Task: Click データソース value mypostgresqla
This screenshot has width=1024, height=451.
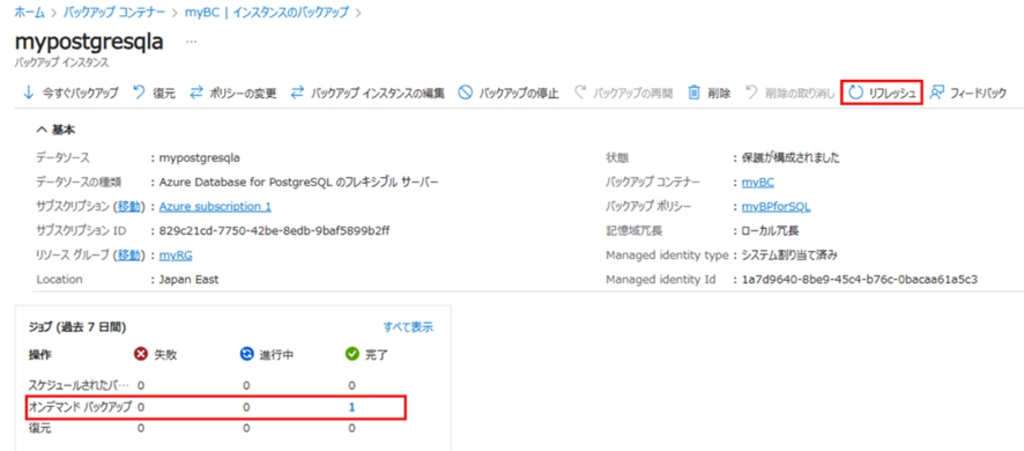Action: pyautogui.click(x=199, y=157)
